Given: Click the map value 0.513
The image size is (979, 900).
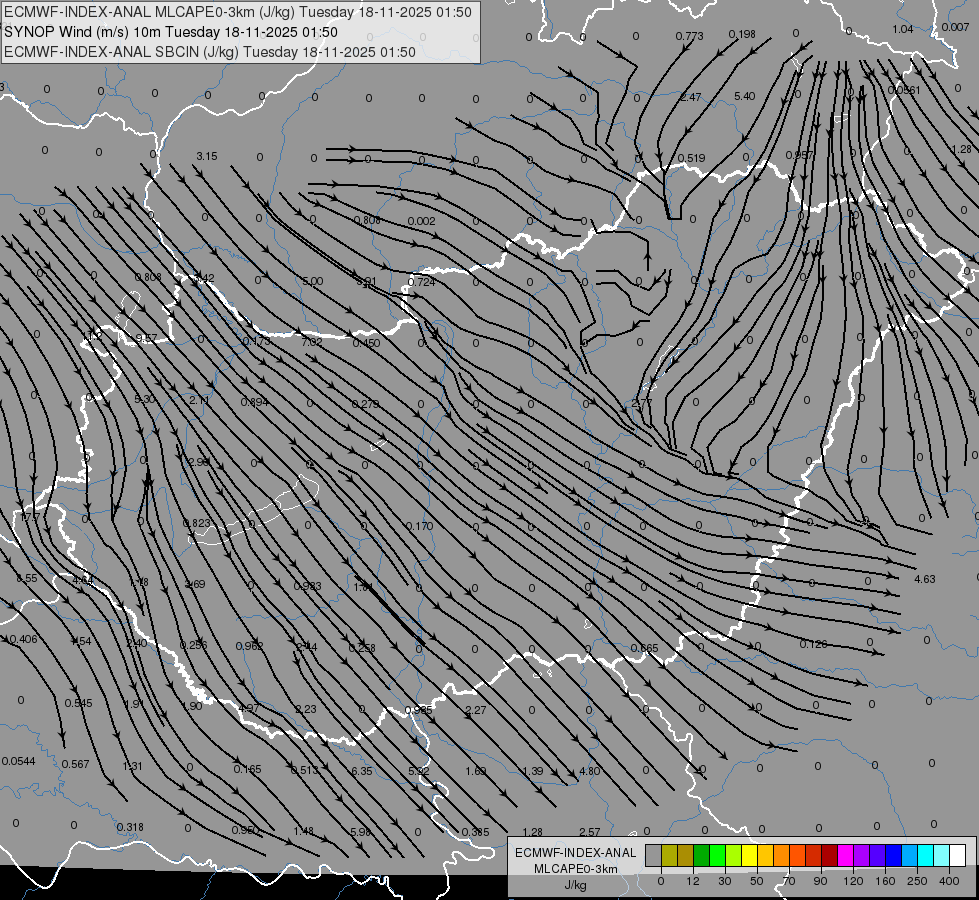Looking at the screenshot, I should tap(305, 770).
